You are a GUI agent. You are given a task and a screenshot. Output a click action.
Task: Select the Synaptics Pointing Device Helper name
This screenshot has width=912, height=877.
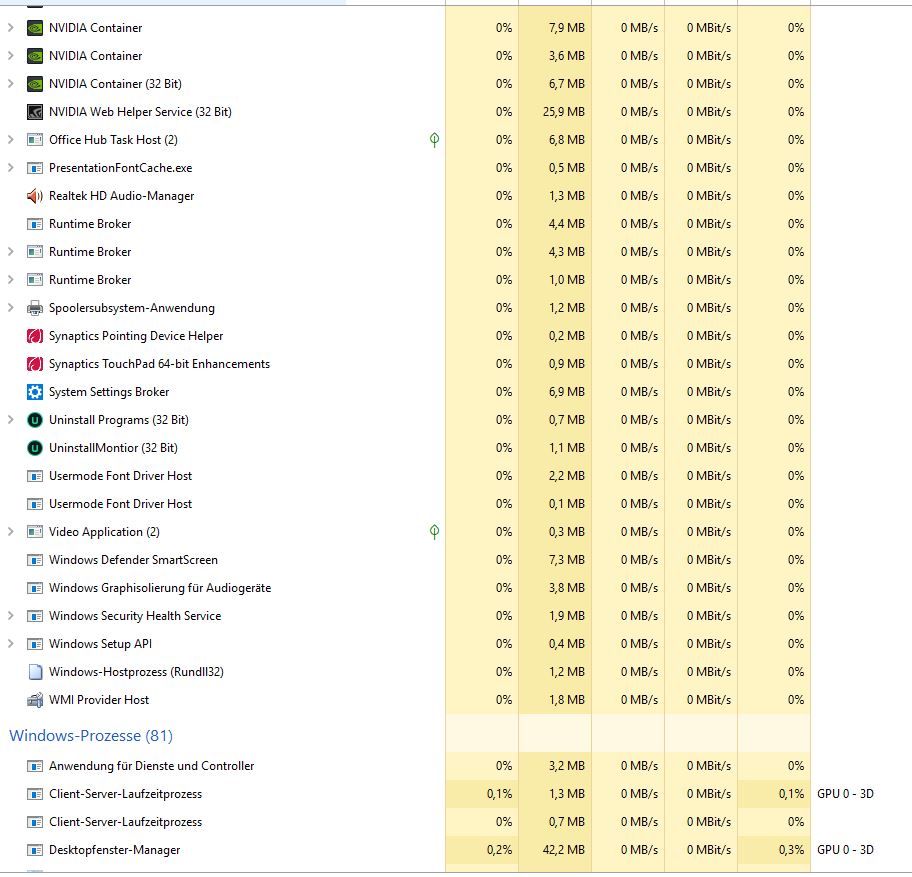tap(136, 336)
